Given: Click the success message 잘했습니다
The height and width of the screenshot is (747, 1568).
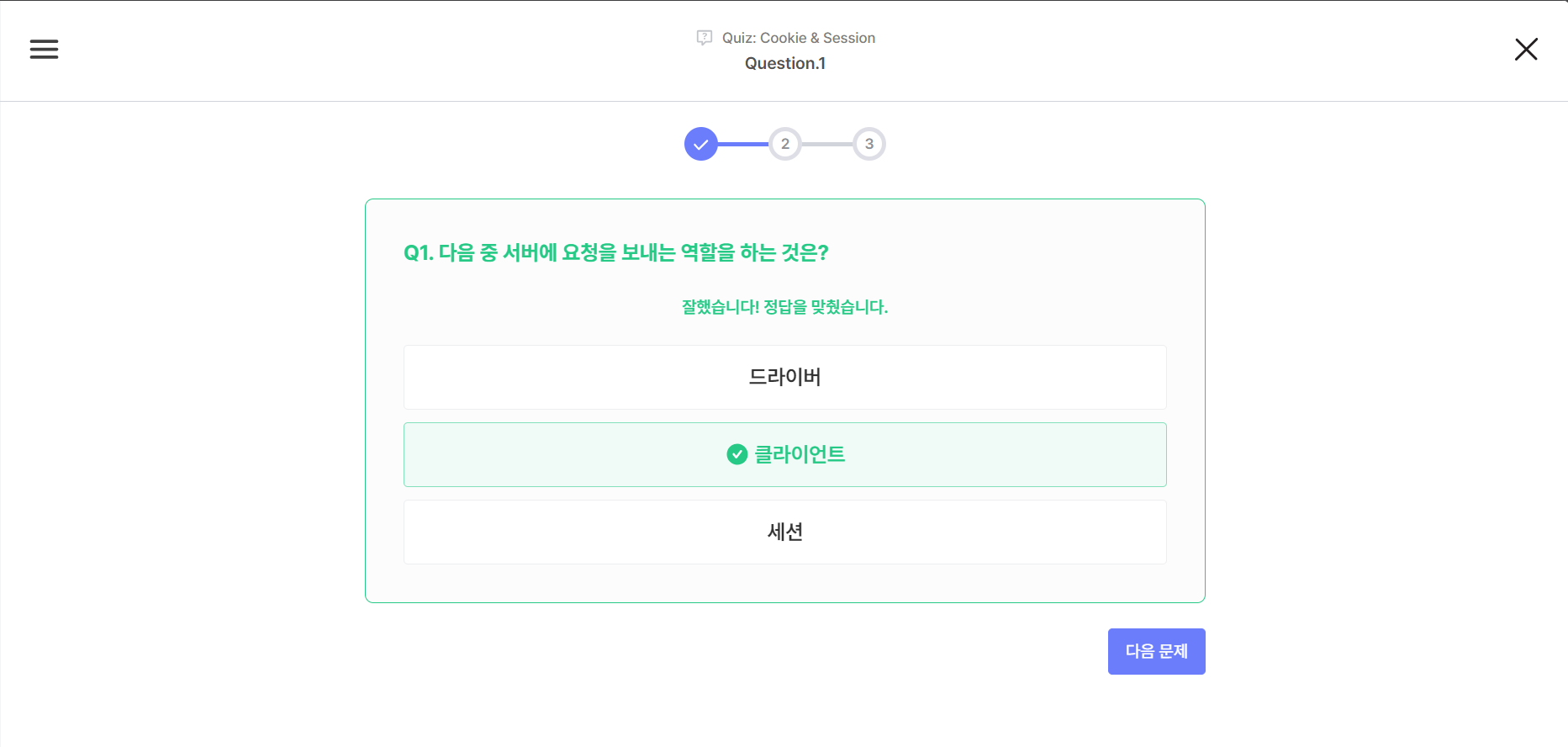Looking at the screenshot, I should click(x=784, y=306).
